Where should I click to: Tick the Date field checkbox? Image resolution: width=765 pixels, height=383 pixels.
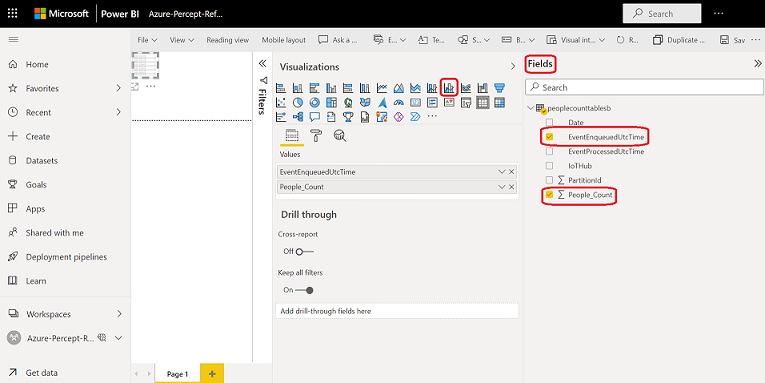click(x=549, y=122)
